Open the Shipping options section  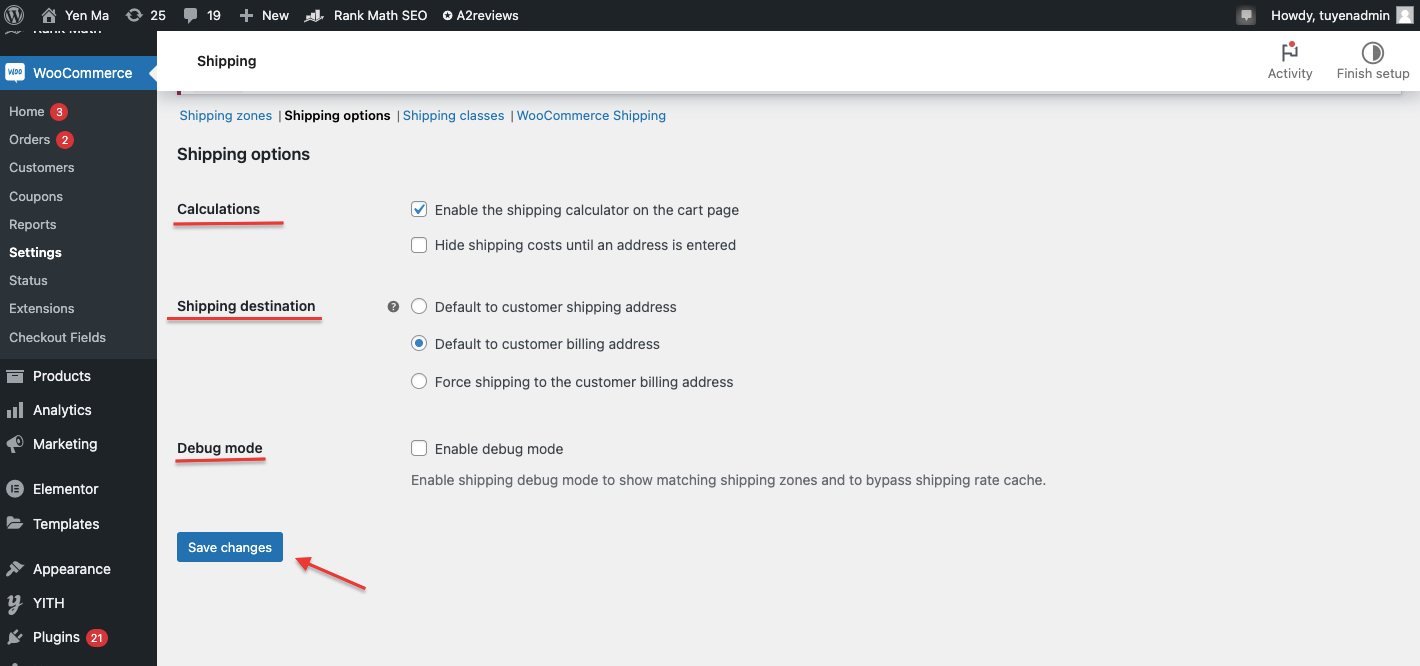[x=337, y=115]
